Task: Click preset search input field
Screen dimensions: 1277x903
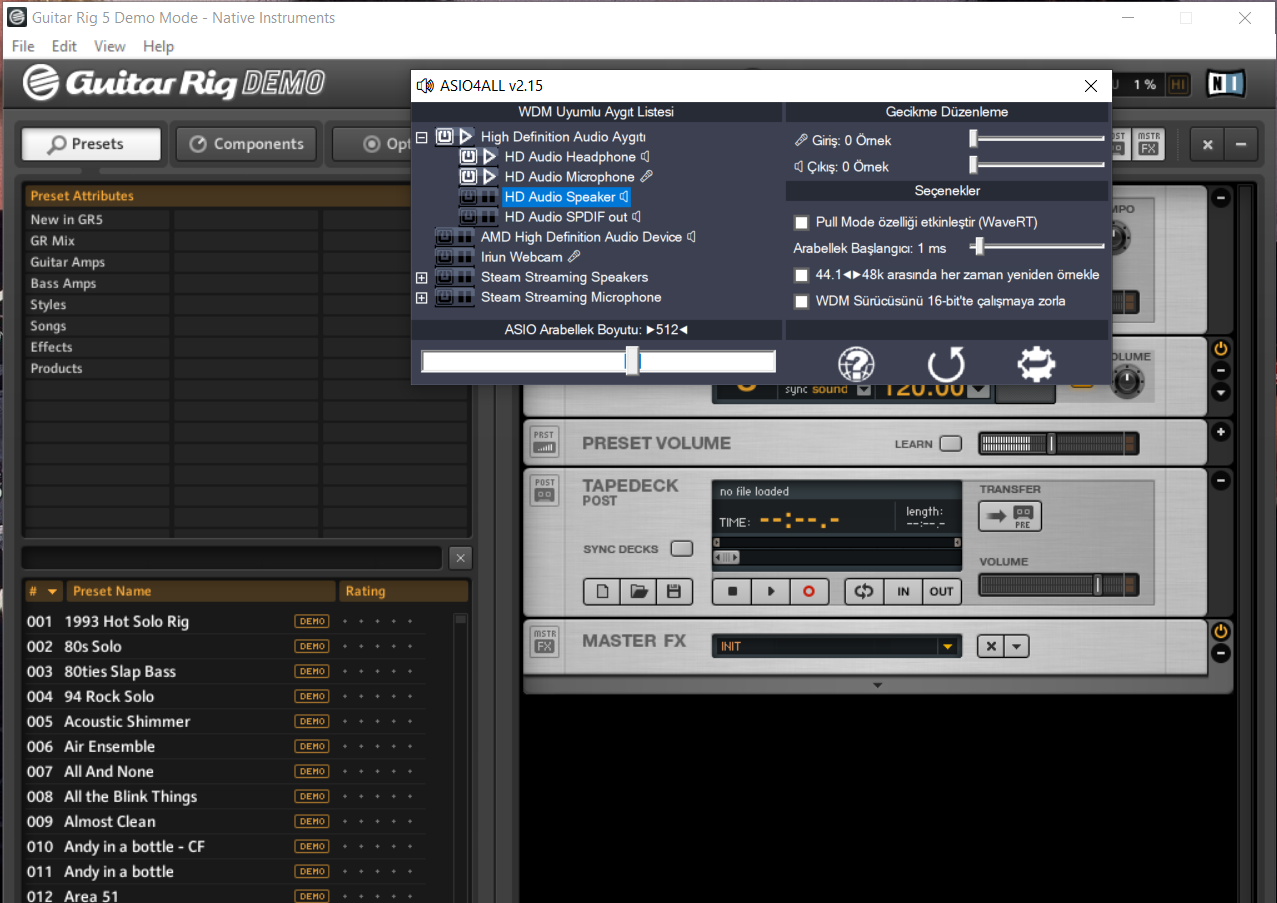Action: tap(232, 558)
